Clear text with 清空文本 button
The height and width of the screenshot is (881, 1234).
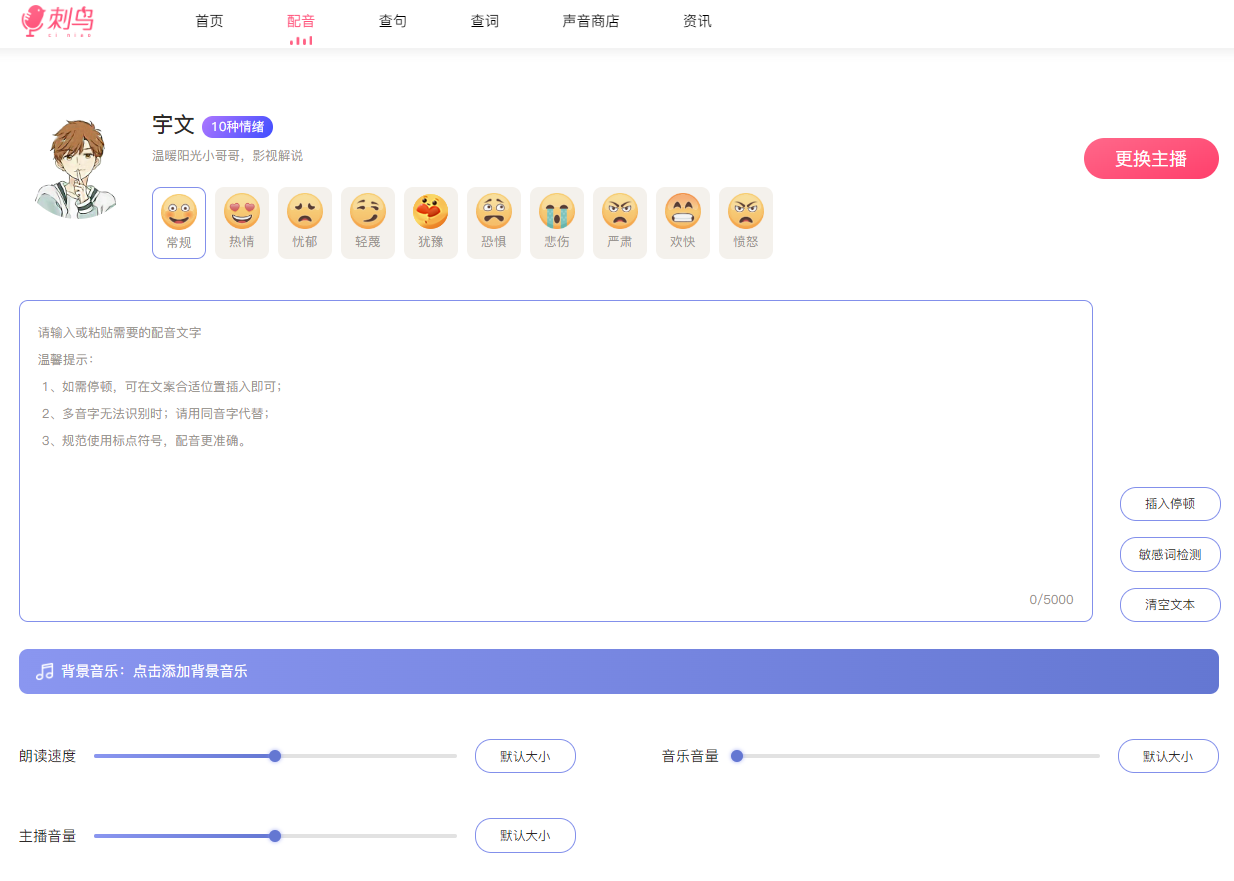click(x=1170, y=604)
